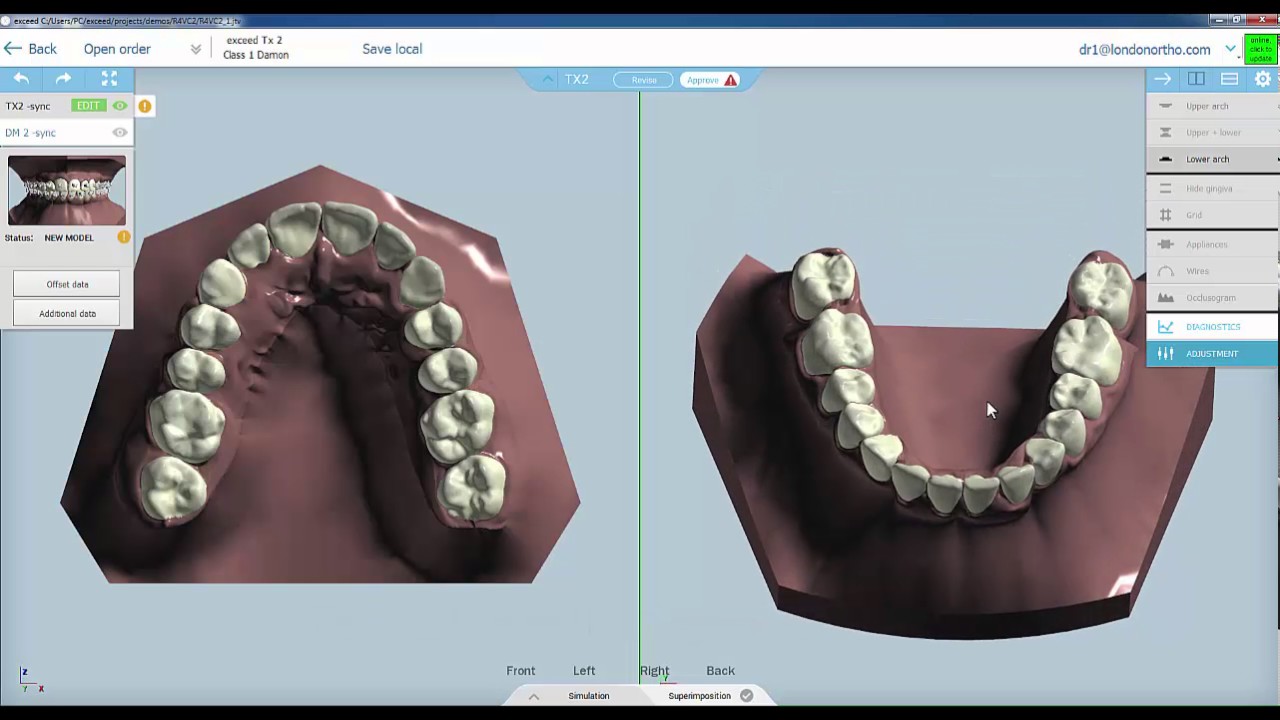Toggle visibility eye for TX2 -sync
This screenshot has height=720, width=1280.
pos(120,106)
